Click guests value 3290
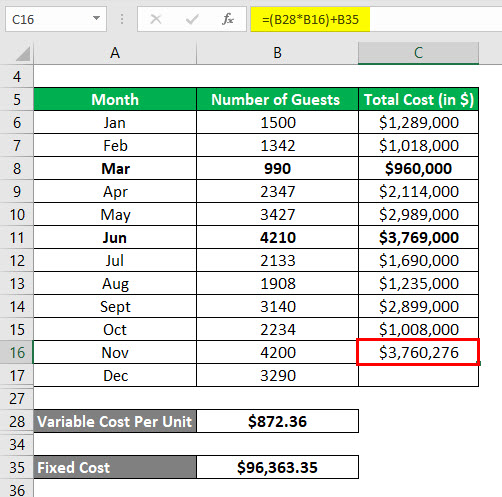The width and height of the screenshot is (502, 497). pyautogui.click(x=277, y=375)
